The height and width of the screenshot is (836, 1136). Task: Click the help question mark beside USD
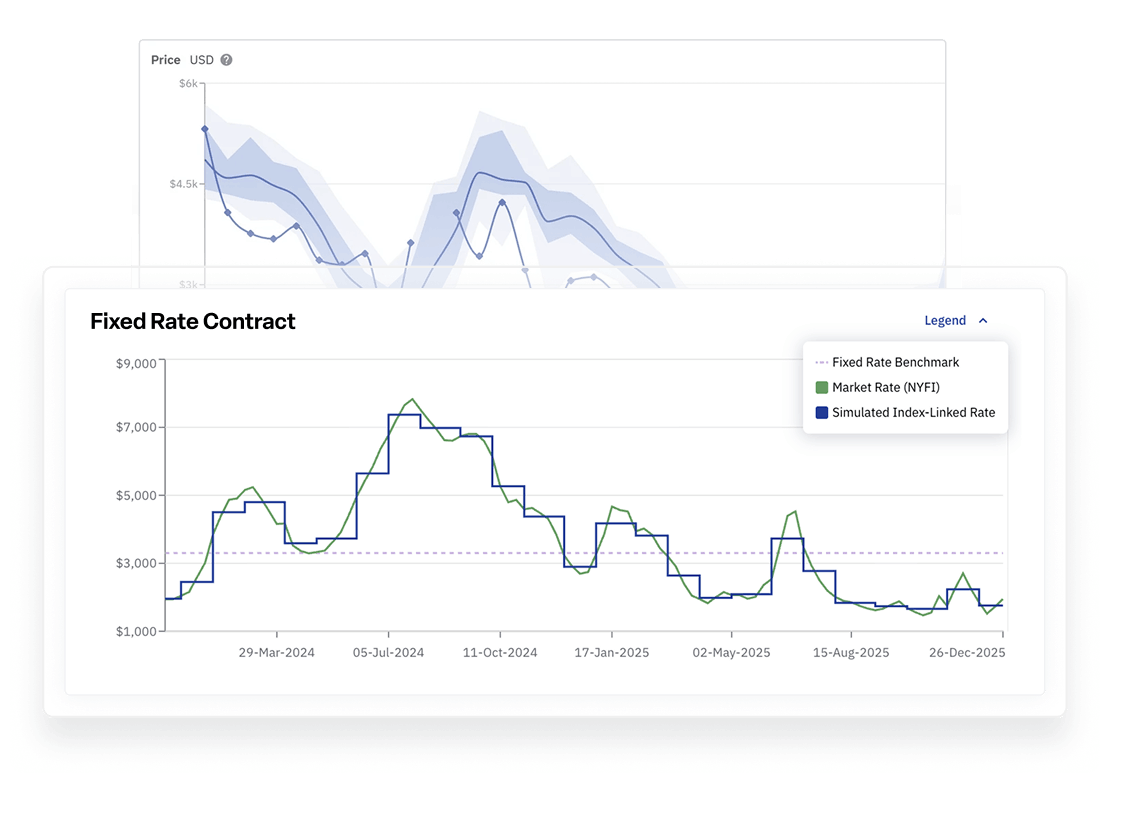click(226, 60)
